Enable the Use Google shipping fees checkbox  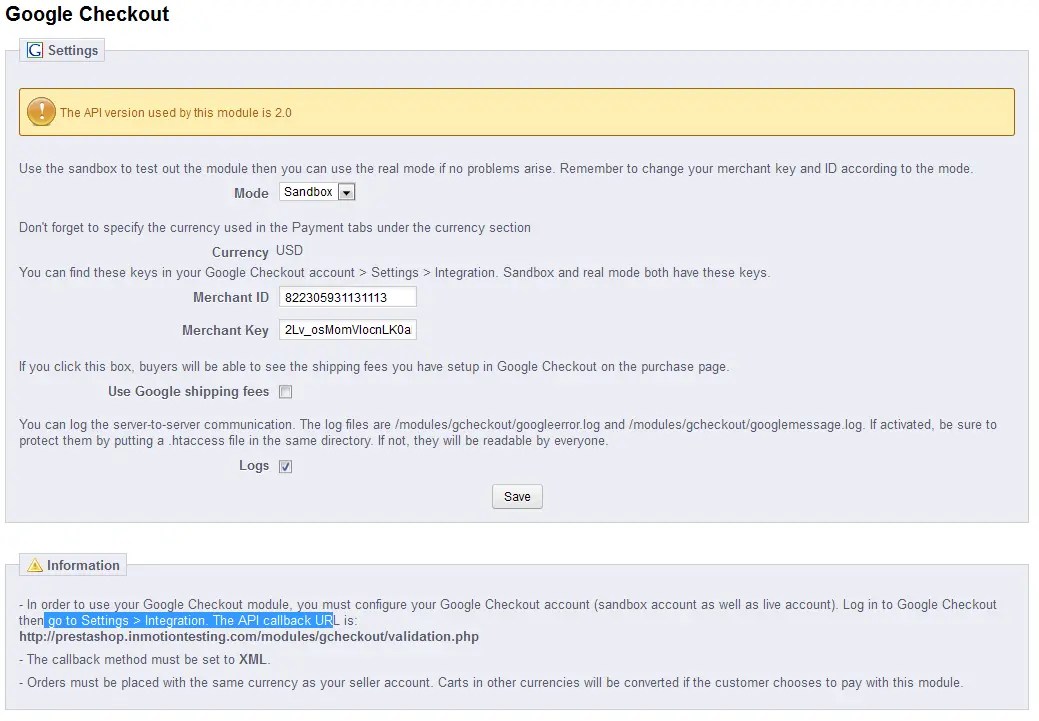tap(285, 391)
